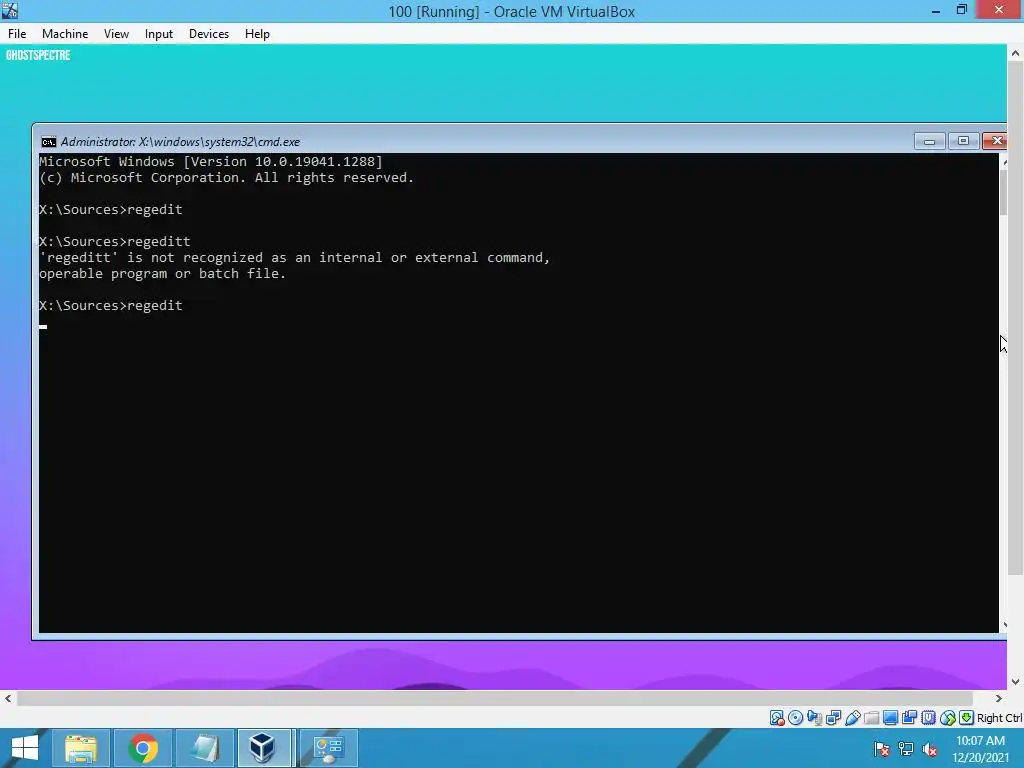Screen dimensions: 1024x768
Task: Click the VM horizontal scroll left arrow
Action: click(x=8, y=698)
